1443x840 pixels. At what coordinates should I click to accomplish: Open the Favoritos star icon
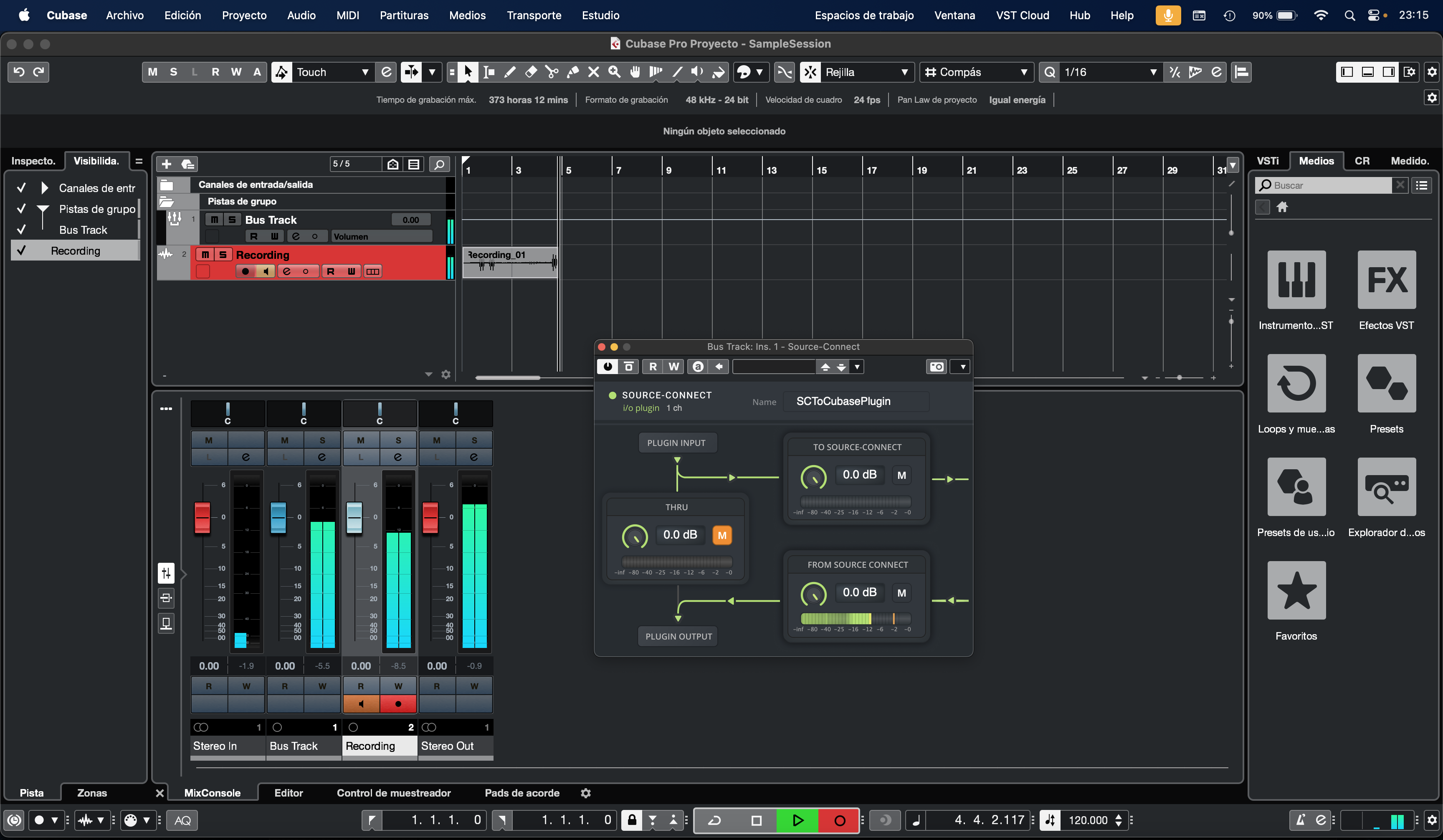click(1296, 590)
